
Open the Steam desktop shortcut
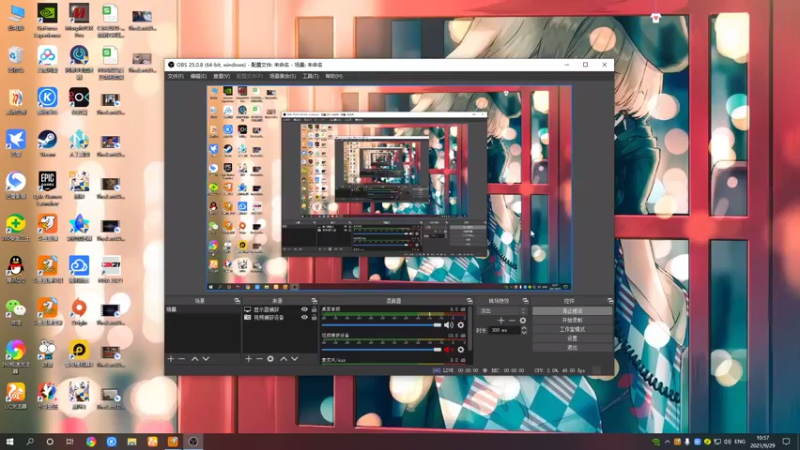[47, 143]
